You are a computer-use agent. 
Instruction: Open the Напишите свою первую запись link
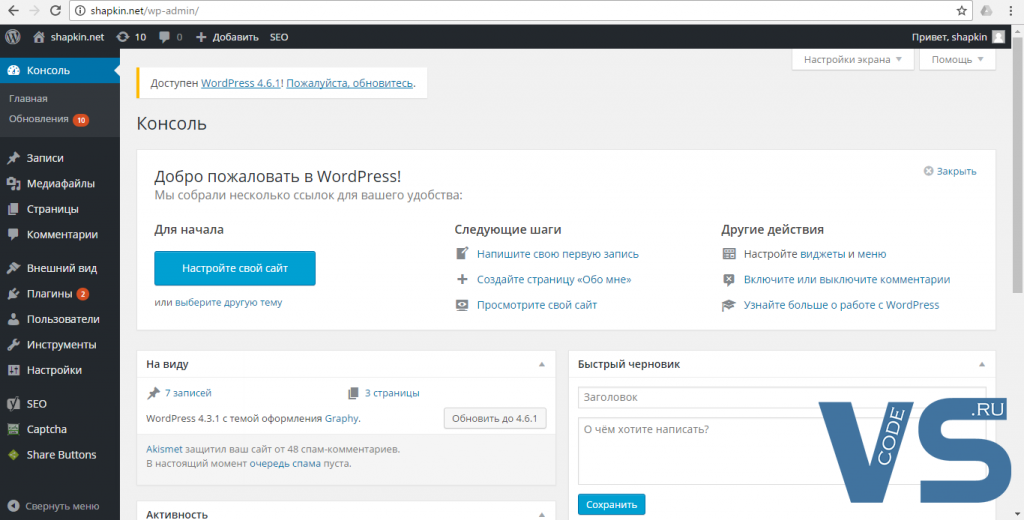pos(557,254)
